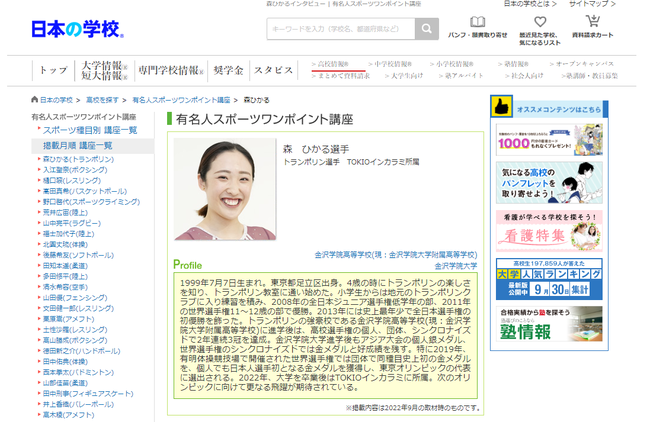650x423 pixels.
Task: Click the home icon in breadcrumb
Action: (35, 100)
